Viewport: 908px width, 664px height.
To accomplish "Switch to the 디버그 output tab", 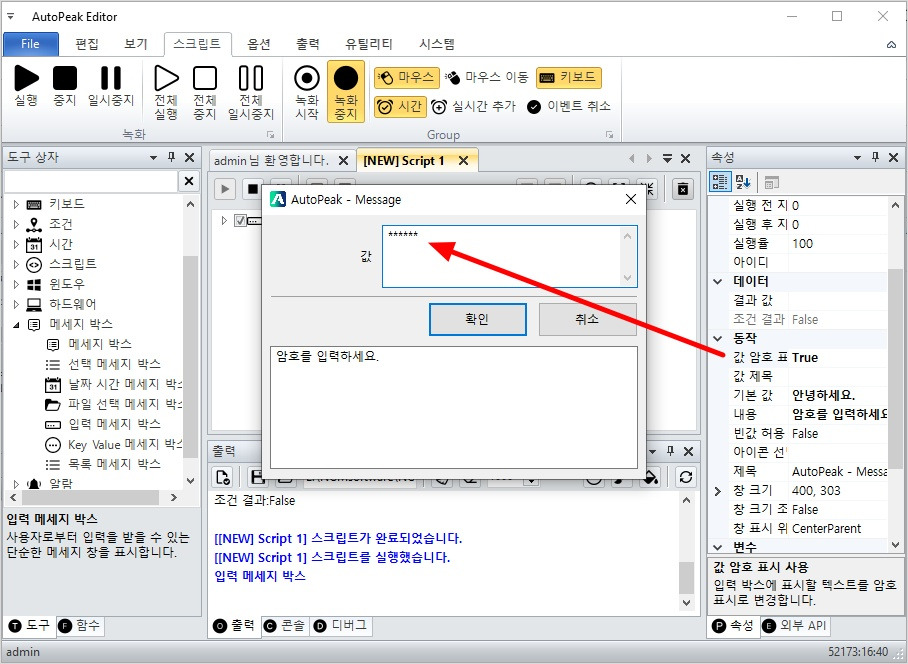I will click(340, 626).
